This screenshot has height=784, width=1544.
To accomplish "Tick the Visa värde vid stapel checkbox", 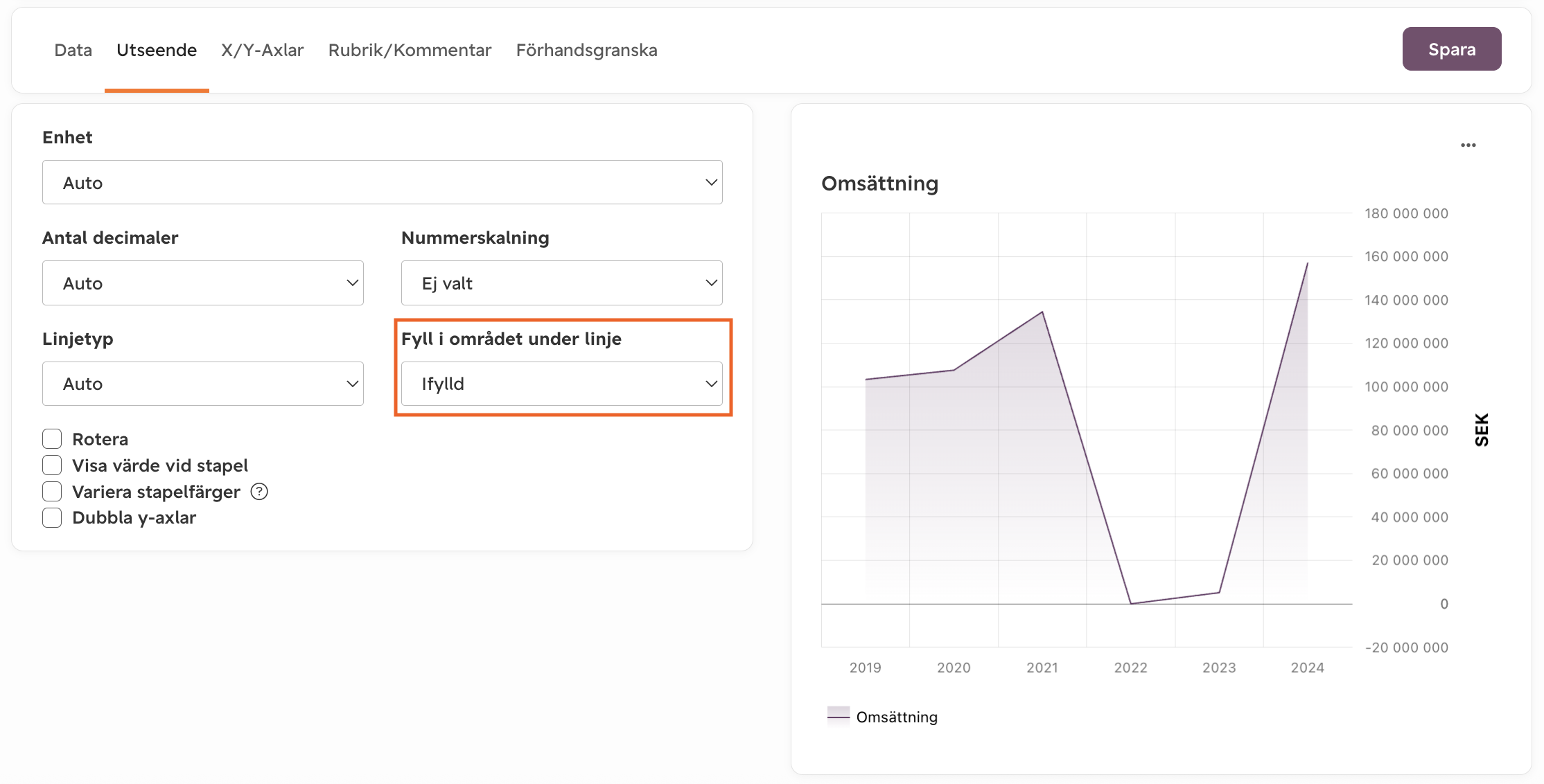I will tap(52, 465).
